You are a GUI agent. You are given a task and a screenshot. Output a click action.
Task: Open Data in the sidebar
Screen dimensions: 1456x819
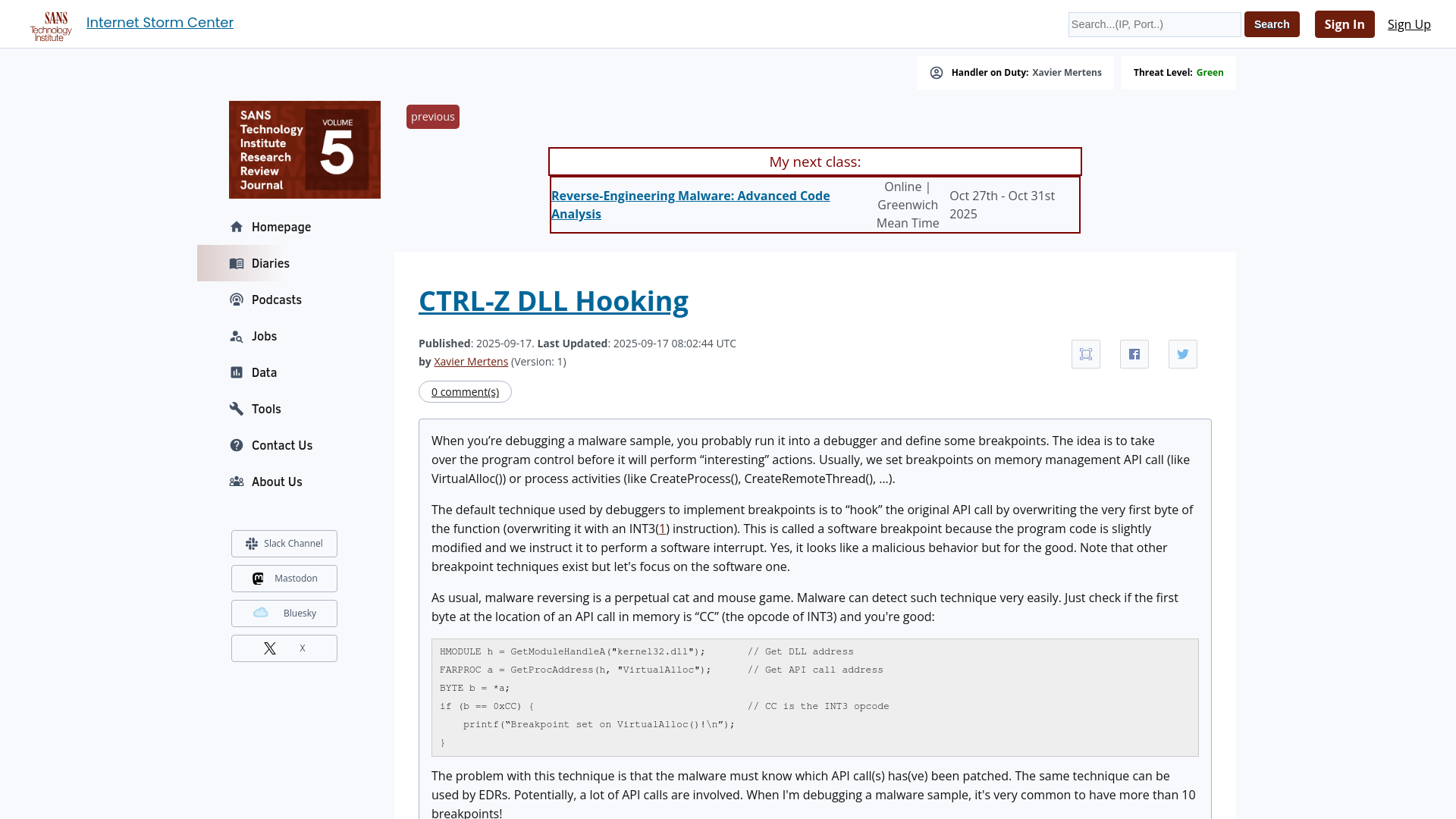tap(264, 372)
